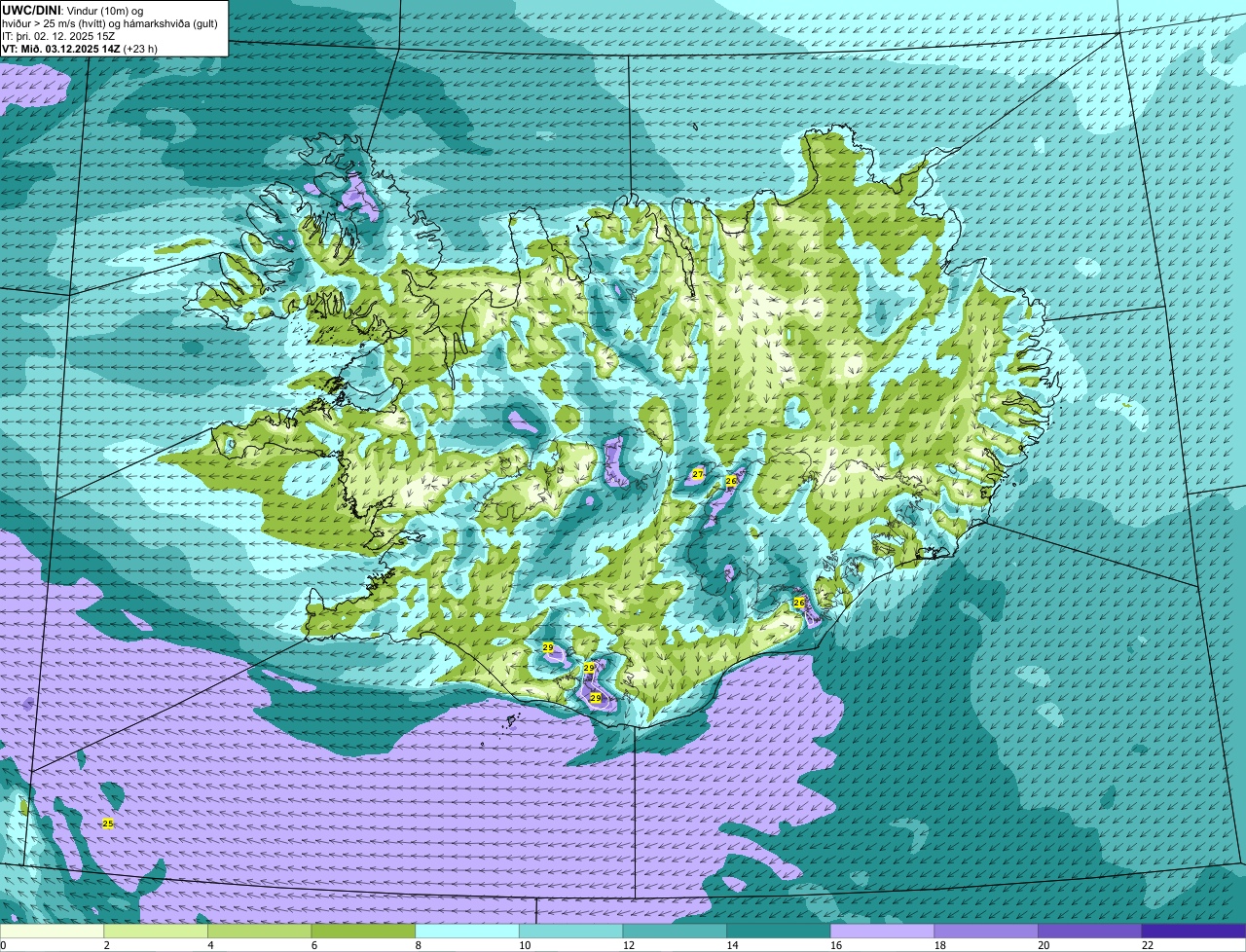Click the legend scale value 22
Viewport: 1246px width, 952px height.
[1148, 945]
